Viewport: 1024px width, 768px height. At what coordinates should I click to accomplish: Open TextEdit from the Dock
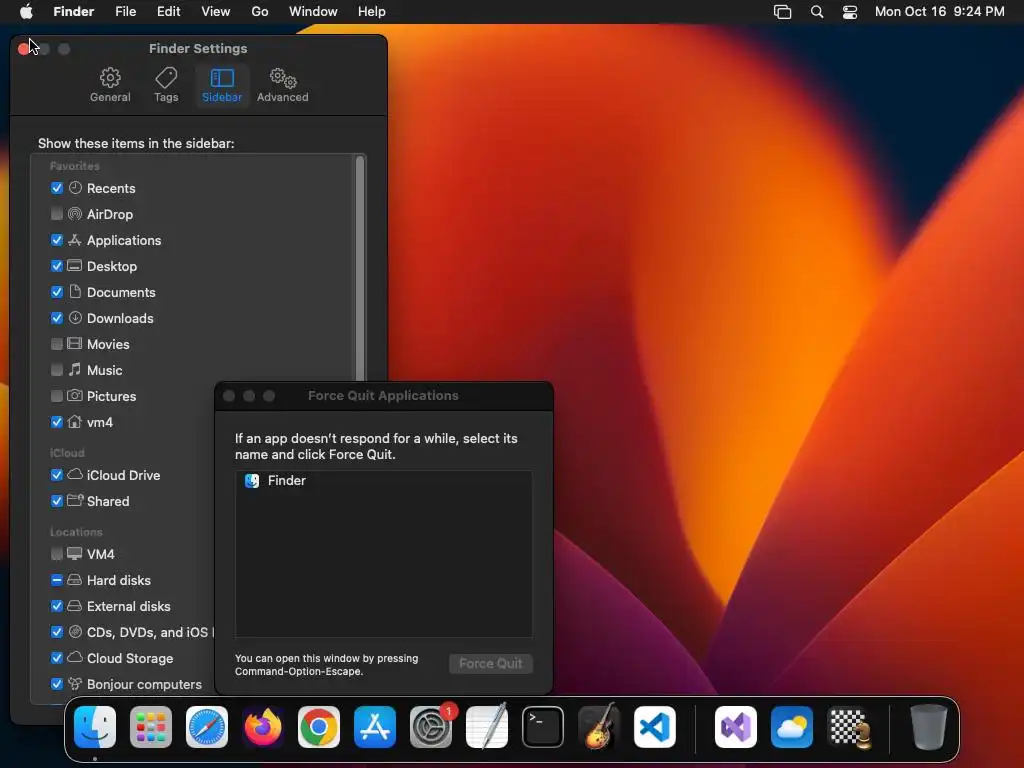tap(487, 727)
